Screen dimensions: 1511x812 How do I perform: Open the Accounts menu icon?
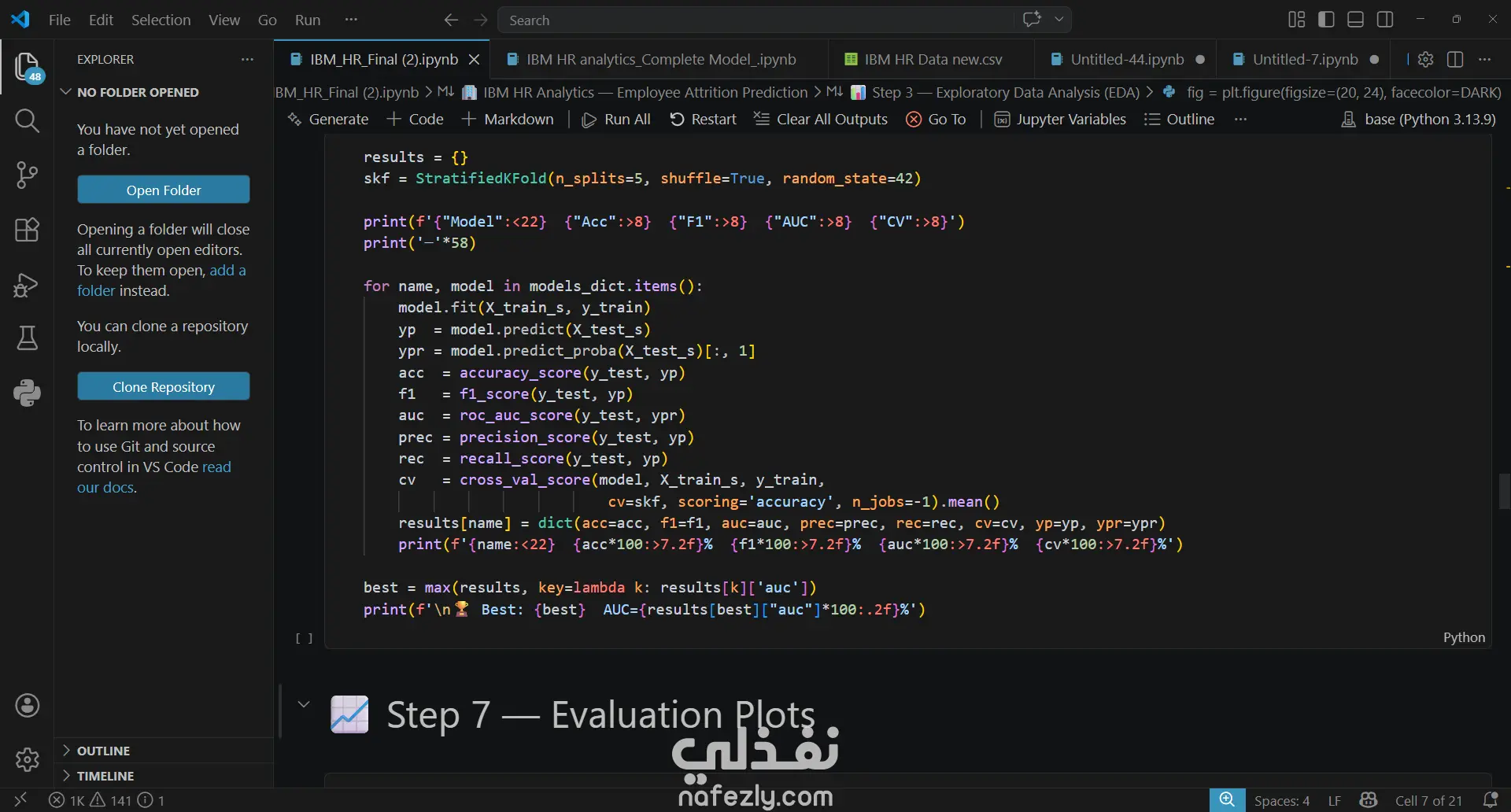point(27,706)
